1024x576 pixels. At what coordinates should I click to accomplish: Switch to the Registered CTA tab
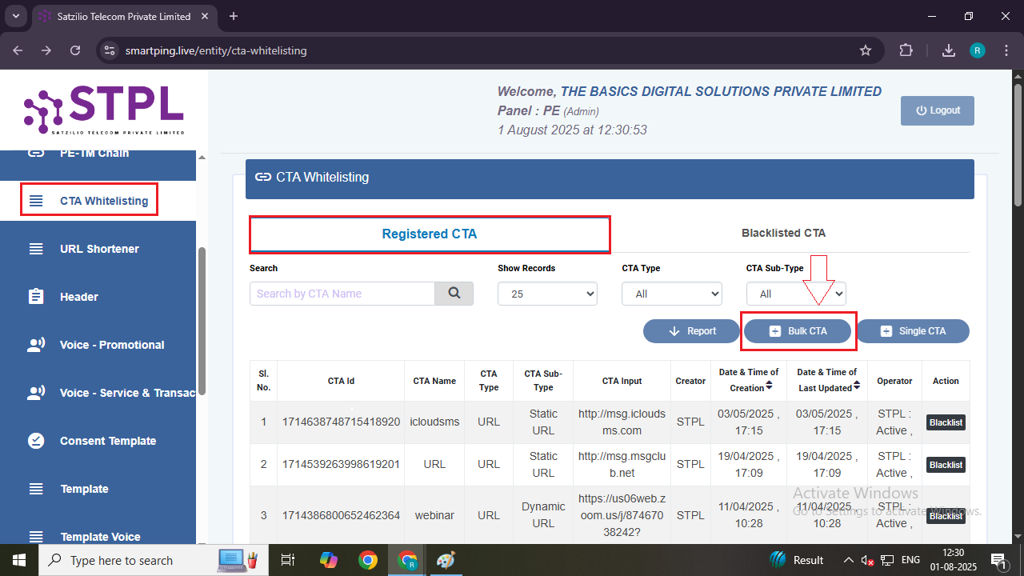[x=429, y=234]
